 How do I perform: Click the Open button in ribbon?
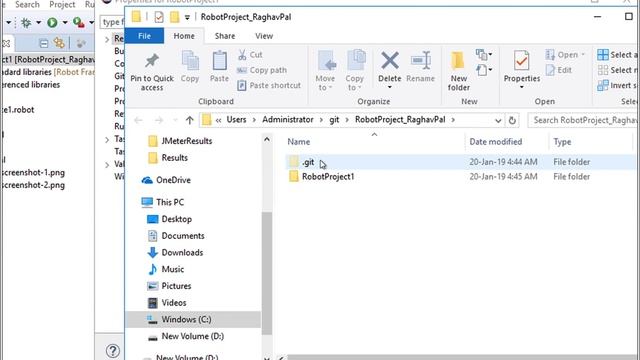click(565, 55)
